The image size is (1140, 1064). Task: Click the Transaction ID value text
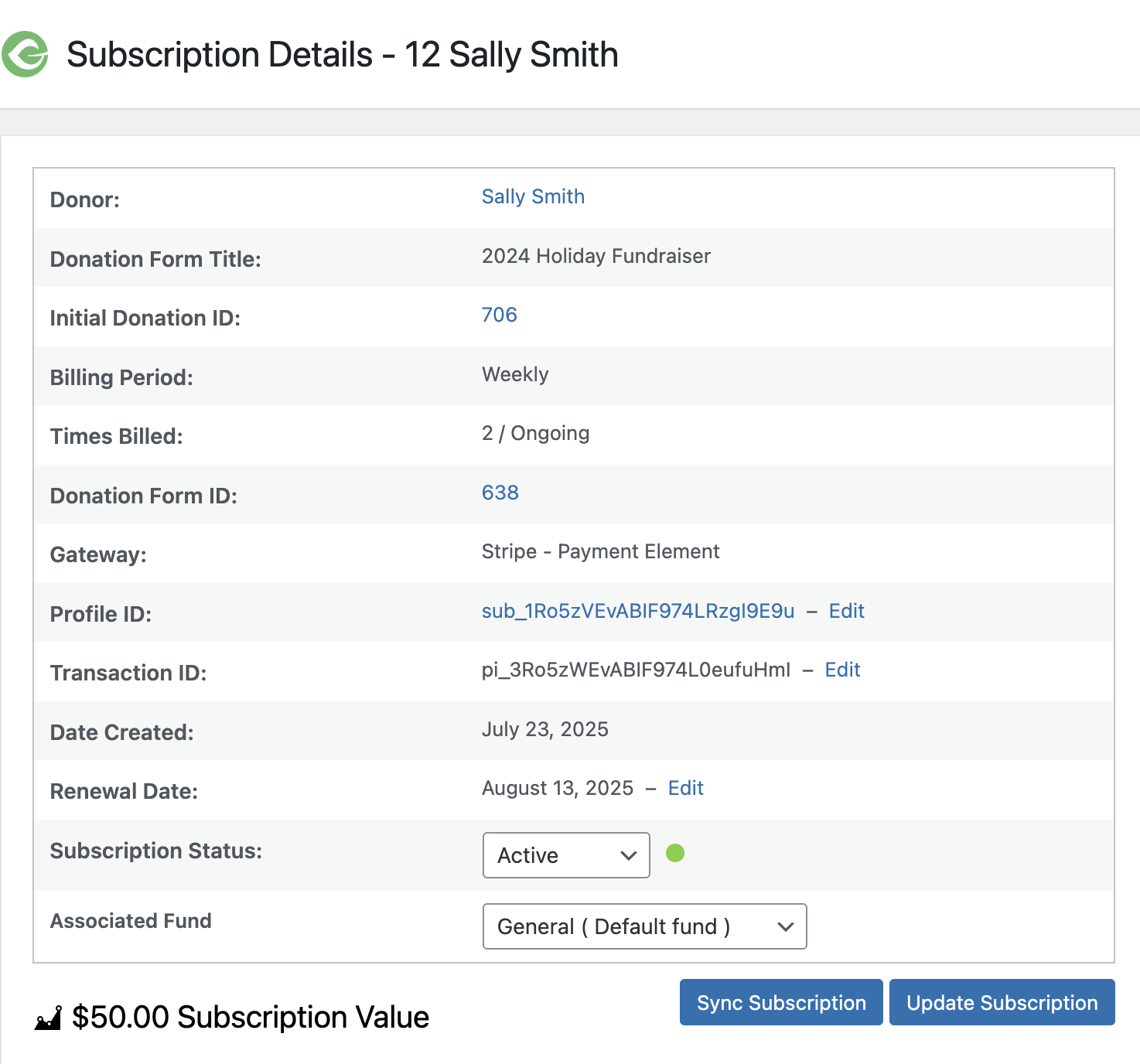(636, 670)
